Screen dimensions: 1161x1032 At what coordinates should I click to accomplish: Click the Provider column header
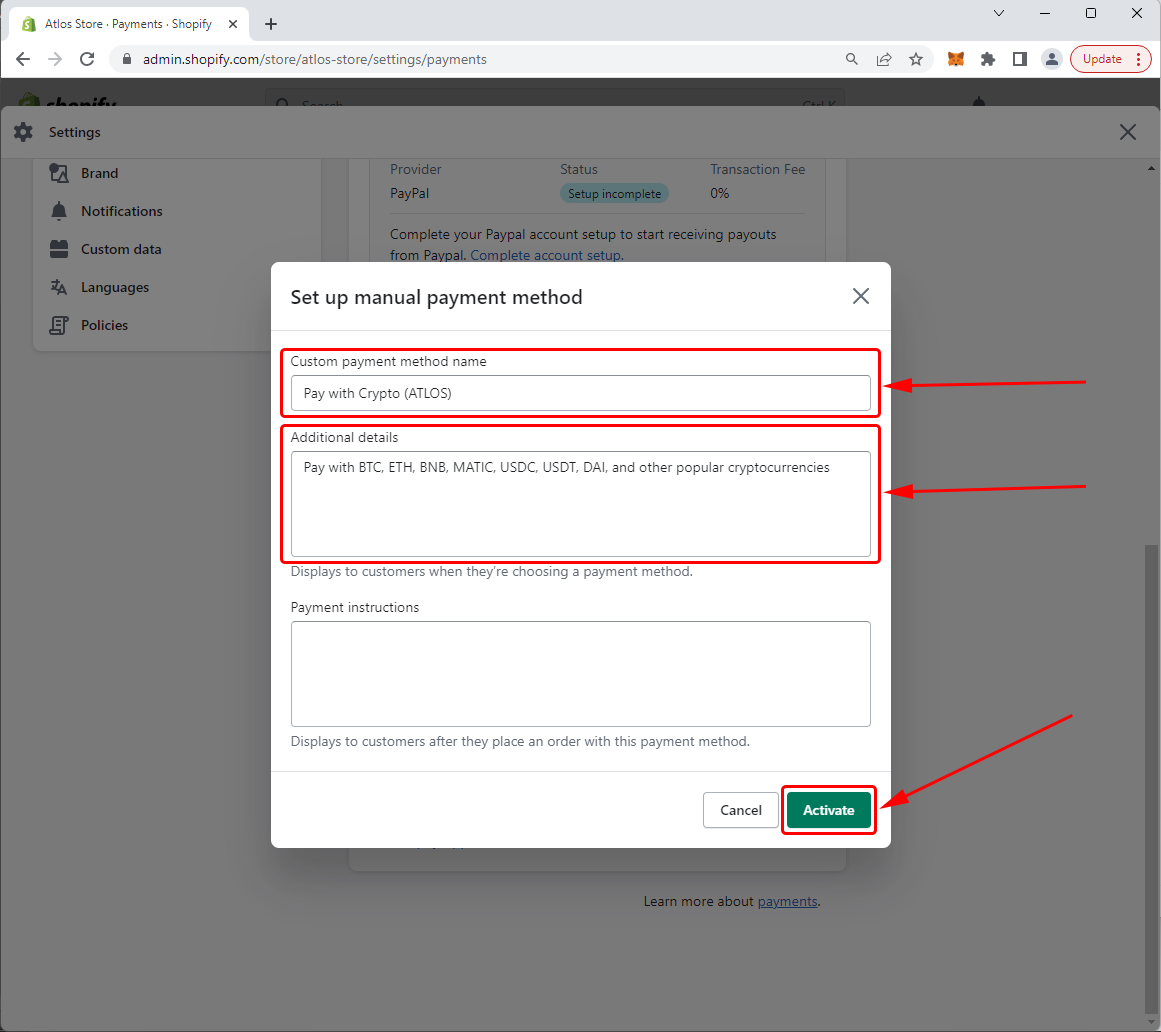(x=415, y=170)
